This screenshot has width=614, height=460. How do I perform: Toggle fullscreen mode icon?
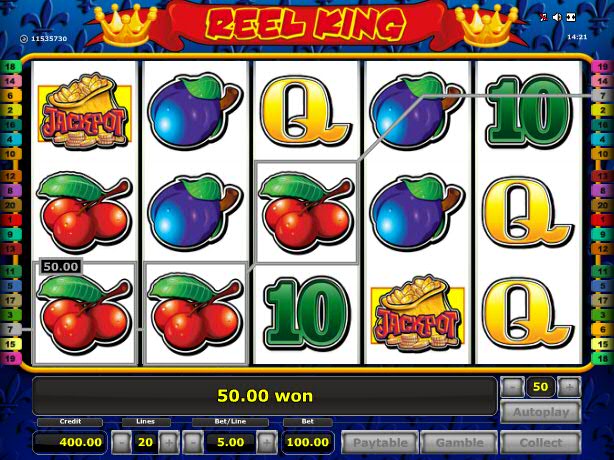click(571, 17)
